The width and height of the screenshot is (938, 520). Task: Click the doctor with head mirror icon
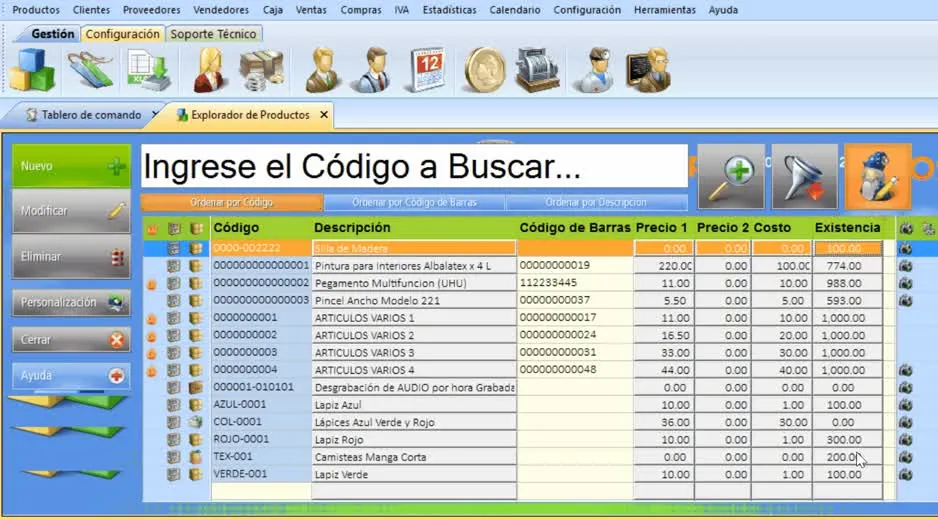[594, 71]
